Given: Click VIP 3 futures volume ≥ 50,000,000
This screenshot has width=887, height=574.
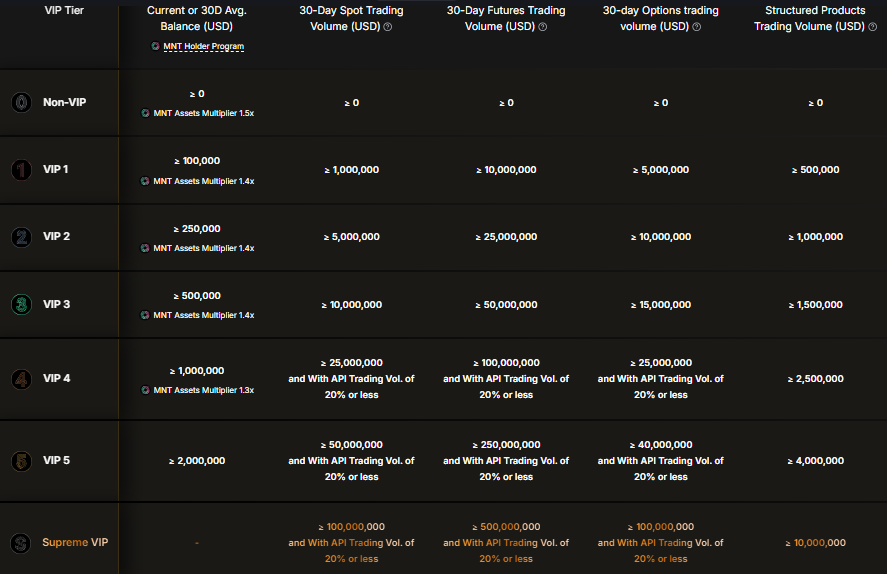Looking at the screenshot, I should pos(506,305).
